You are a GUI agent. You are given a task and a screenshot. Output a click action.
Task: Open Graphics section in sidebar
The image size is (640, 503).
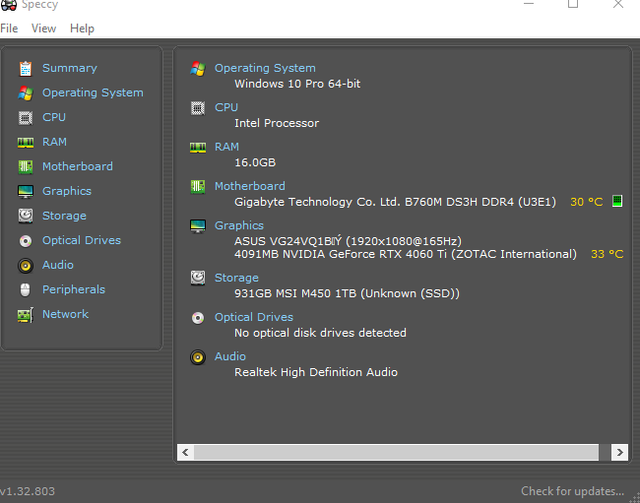pyautogui.click(x=67, y=191)
